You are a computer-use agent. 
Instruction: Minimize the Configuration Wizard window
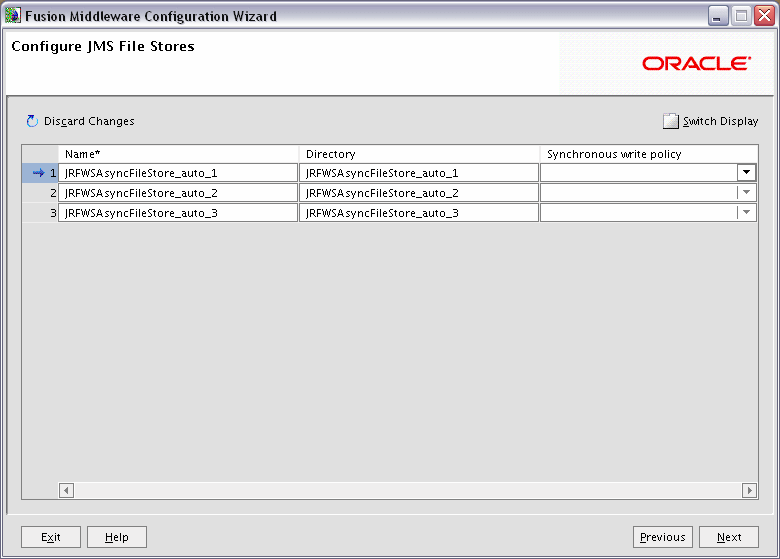[x=718, y=16]
